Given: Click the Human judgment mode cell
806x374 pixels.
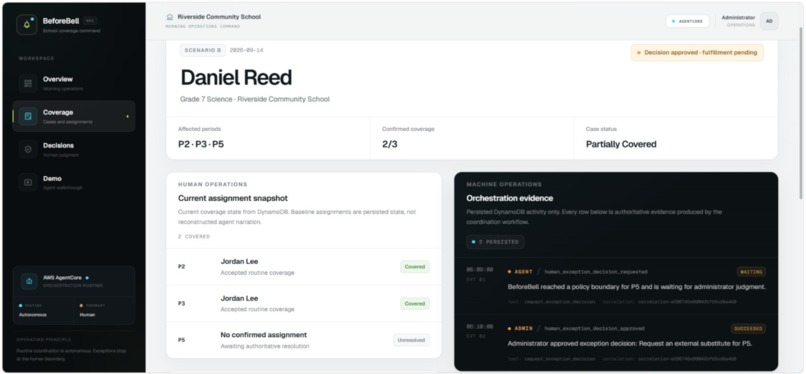Looking at the screenshot, I should coord(104,310).
